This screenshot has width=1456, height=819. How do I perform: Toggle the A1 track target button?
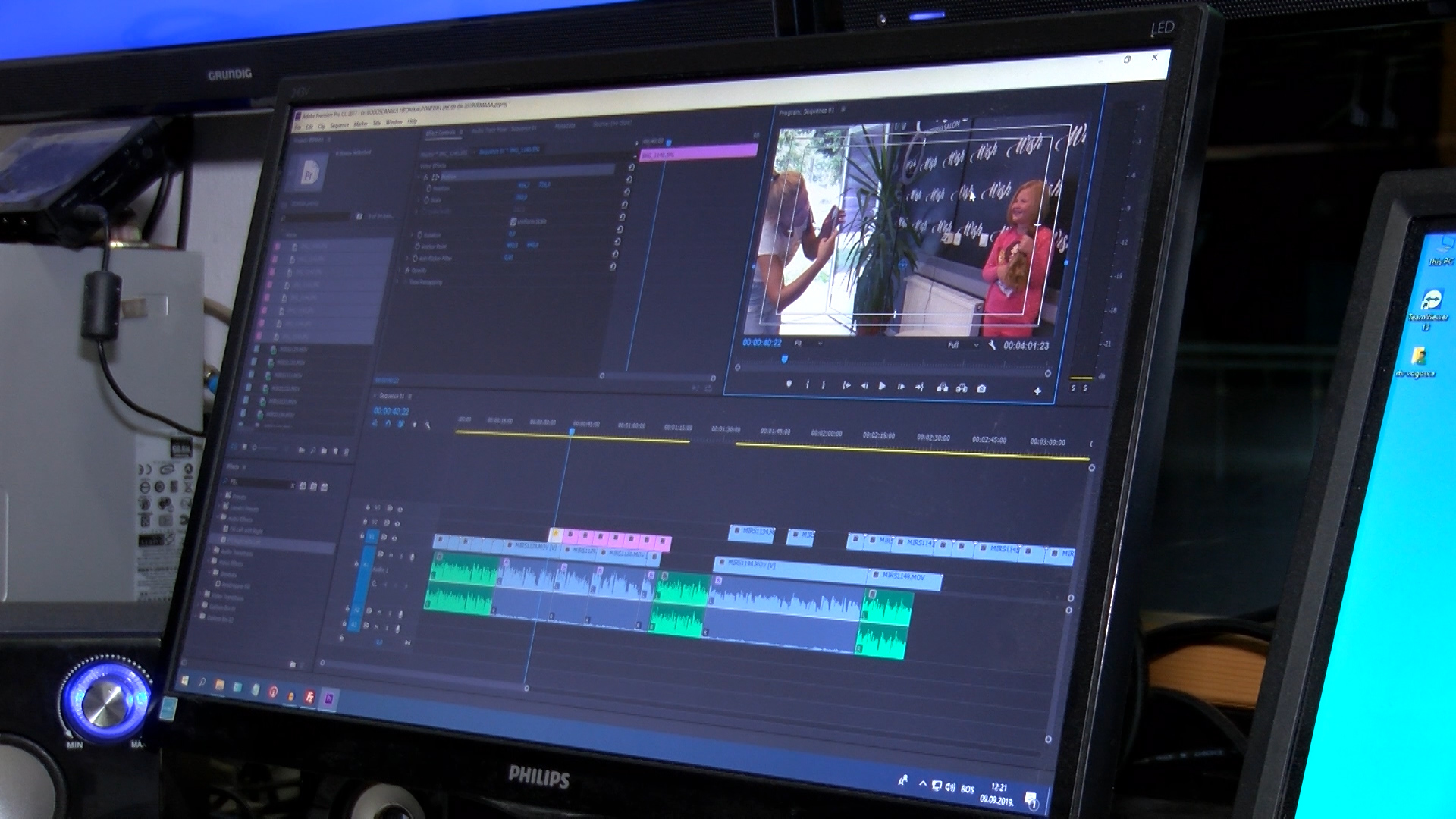365,566
